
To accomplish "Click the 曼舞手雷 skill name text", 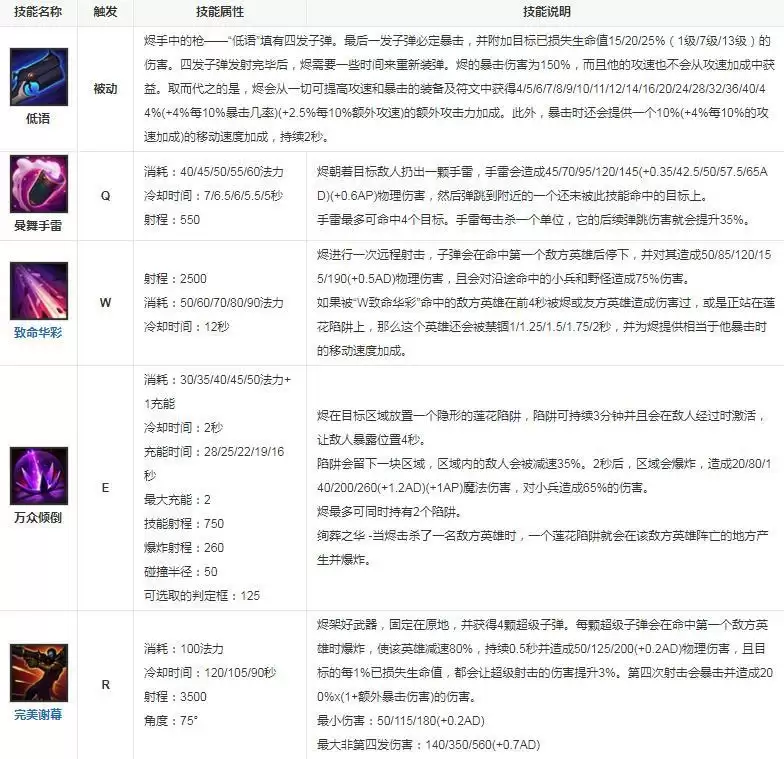I will (38, 226).
